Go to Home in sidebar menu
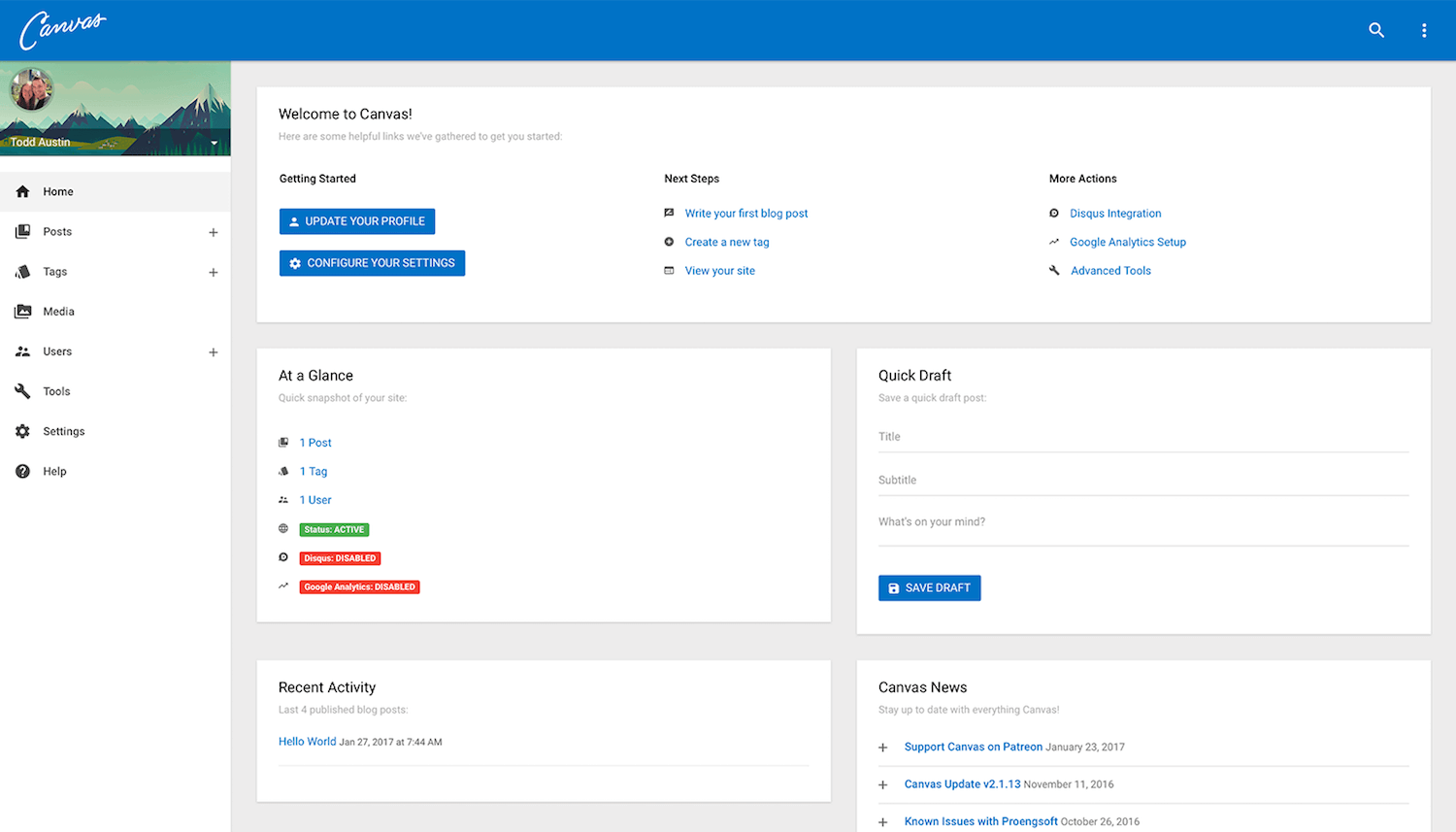The height and width of the screenshot is (832, 1456). coord(116,191)
